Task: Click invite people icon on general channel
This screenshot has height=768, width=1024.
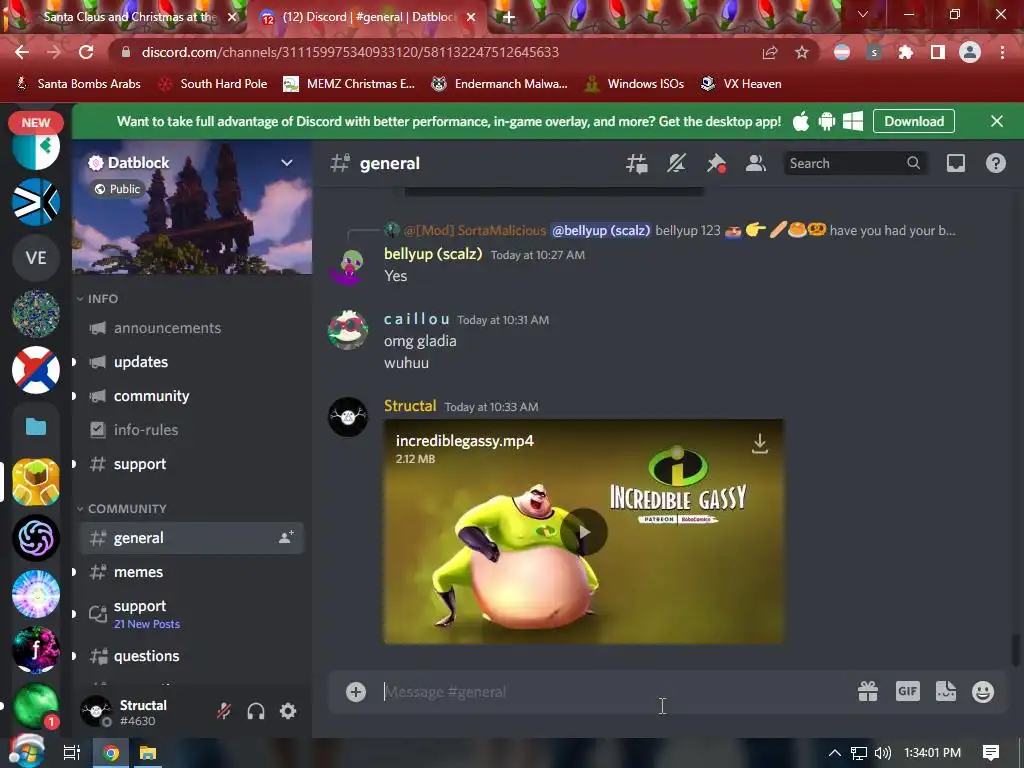Action: tap(286, 537)
